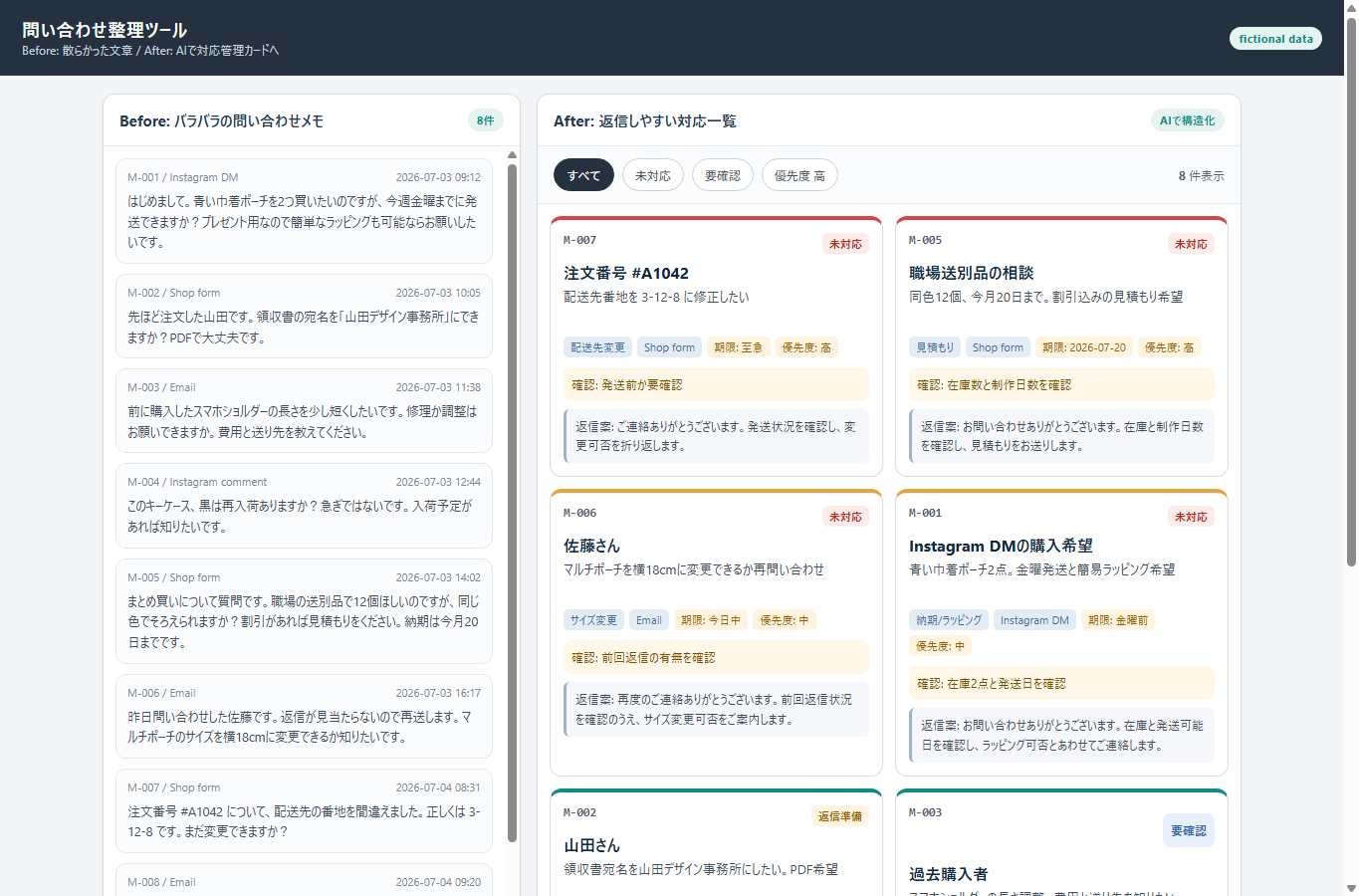The width and height of the screenshot is (1359, 896).
Task: Click the サイズ変更 tag
Action: tap(593, 620)
